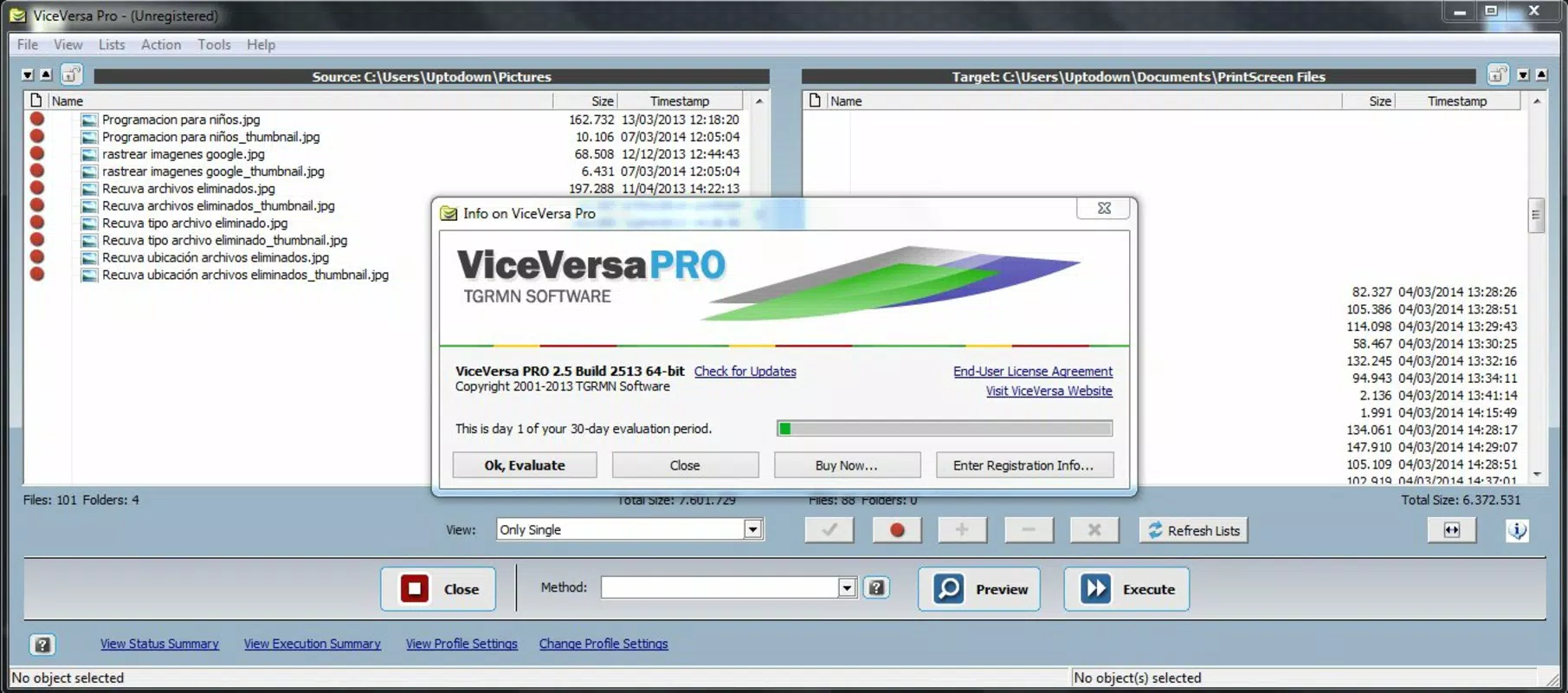Image resolution: width=1568 pixels, height=693 pixels.
Task: Click the plus button in the toolbar
Action: click(x=962, y=530)
